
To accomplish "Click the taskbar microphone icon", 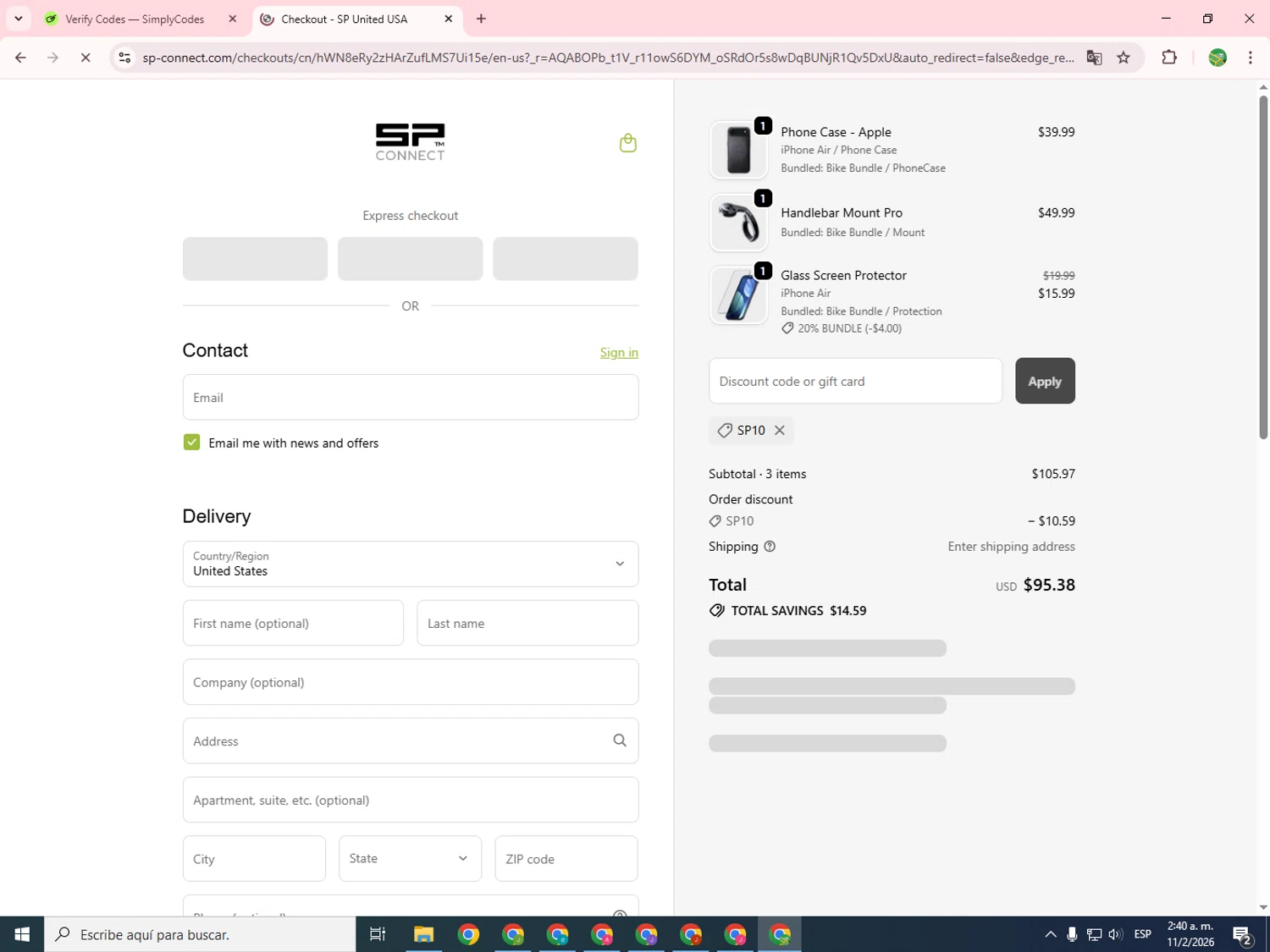I will click(1072, 934).
